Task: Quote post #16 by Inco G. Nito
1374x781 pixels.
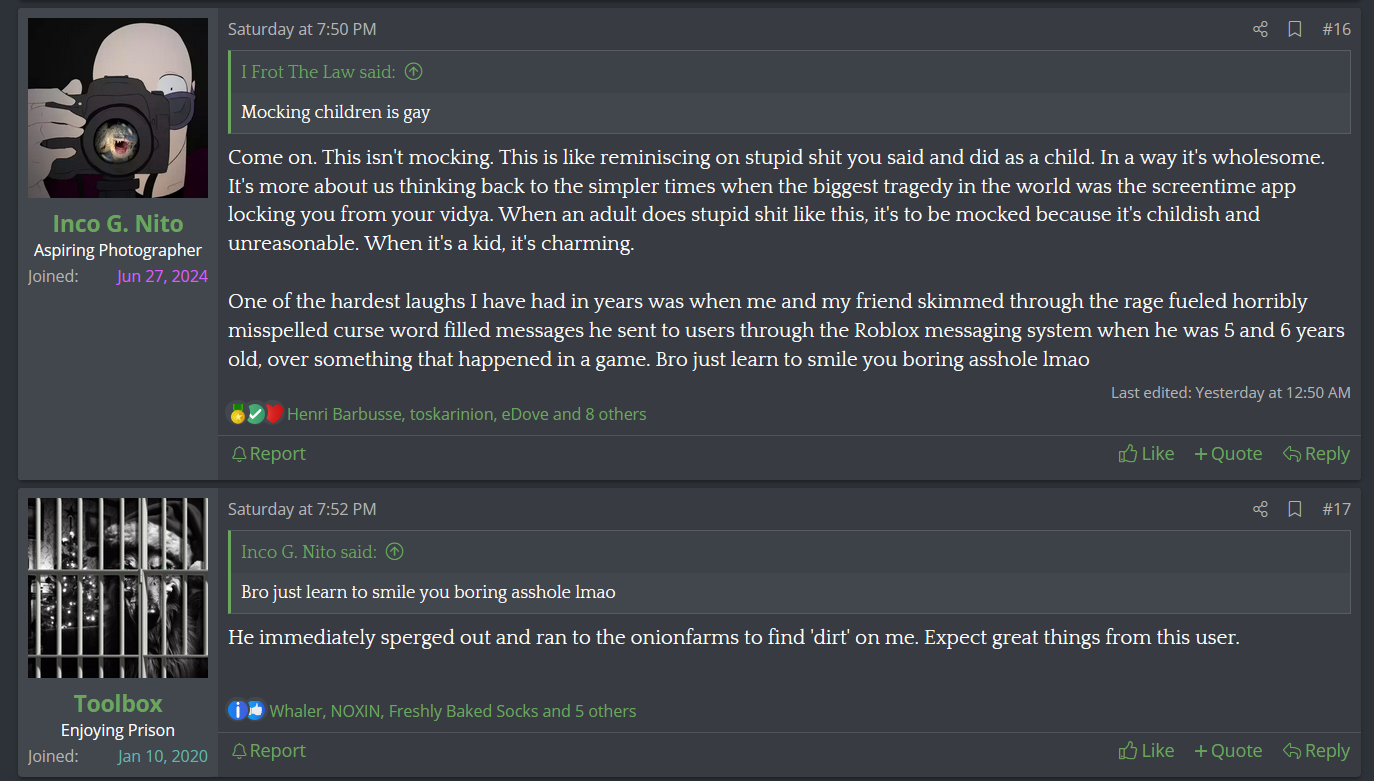Action: (1228, 454)
